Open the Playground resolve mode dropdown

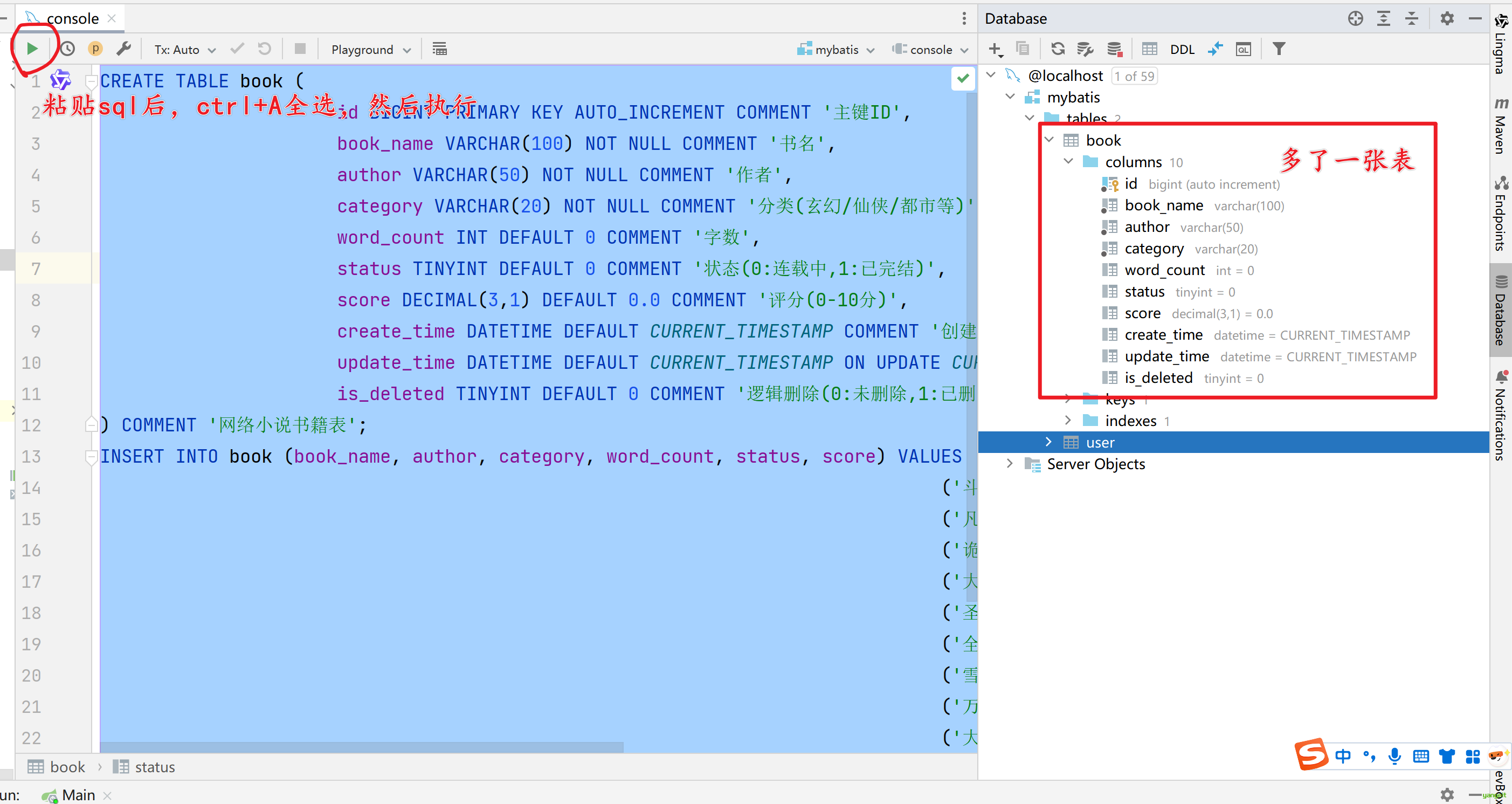tap(371, 49)
